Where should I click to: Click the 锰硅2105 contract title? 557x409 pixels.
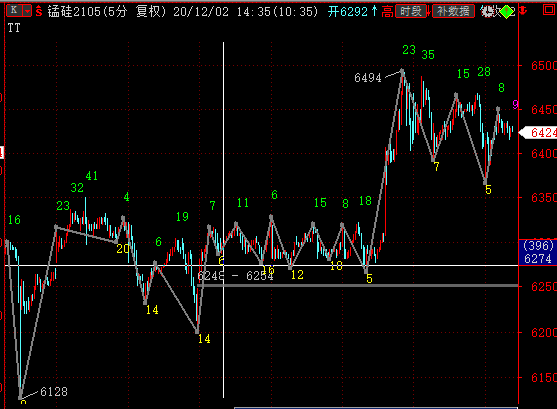(74, 11)
